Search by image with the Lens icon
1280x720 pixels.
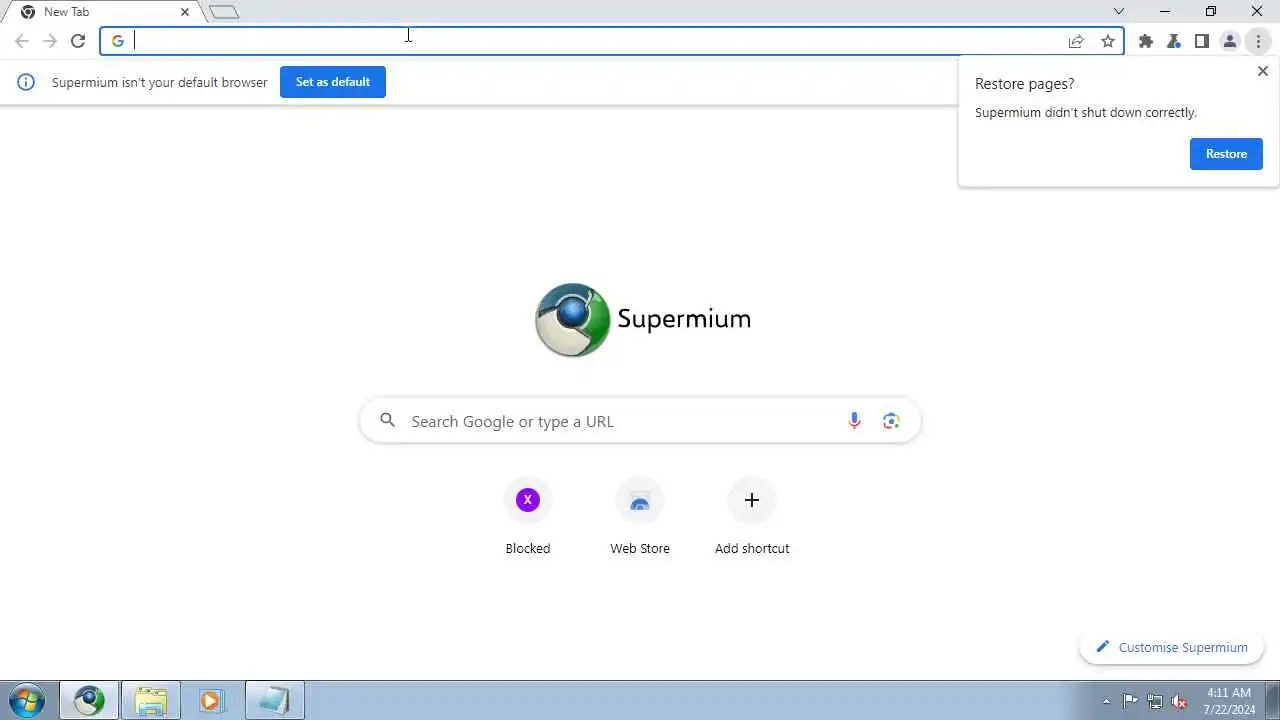(x=891, y=421)
